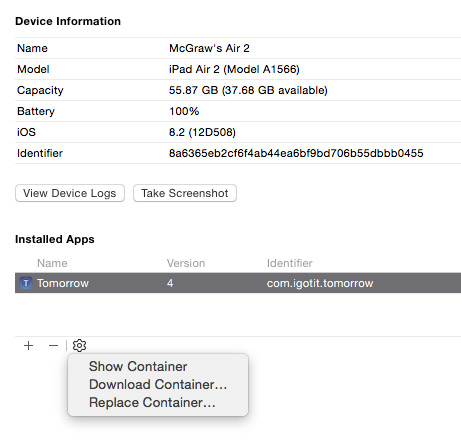Select the Tomorrow app row

click(238, 283)
